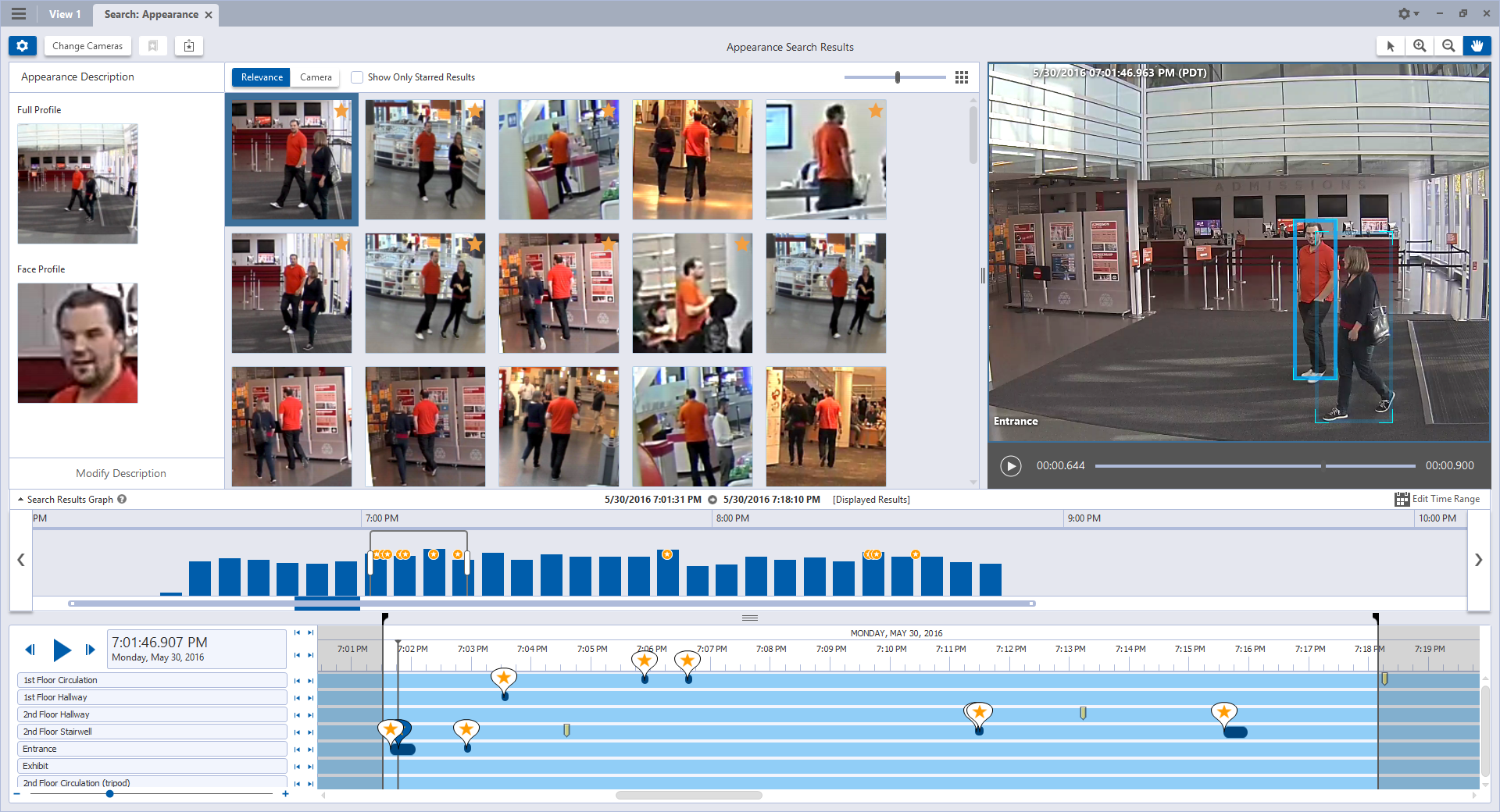Viewport: 1500px width, 812px height.
Task: Collapse the Search Results Graph section
Action: pos(21,500)
